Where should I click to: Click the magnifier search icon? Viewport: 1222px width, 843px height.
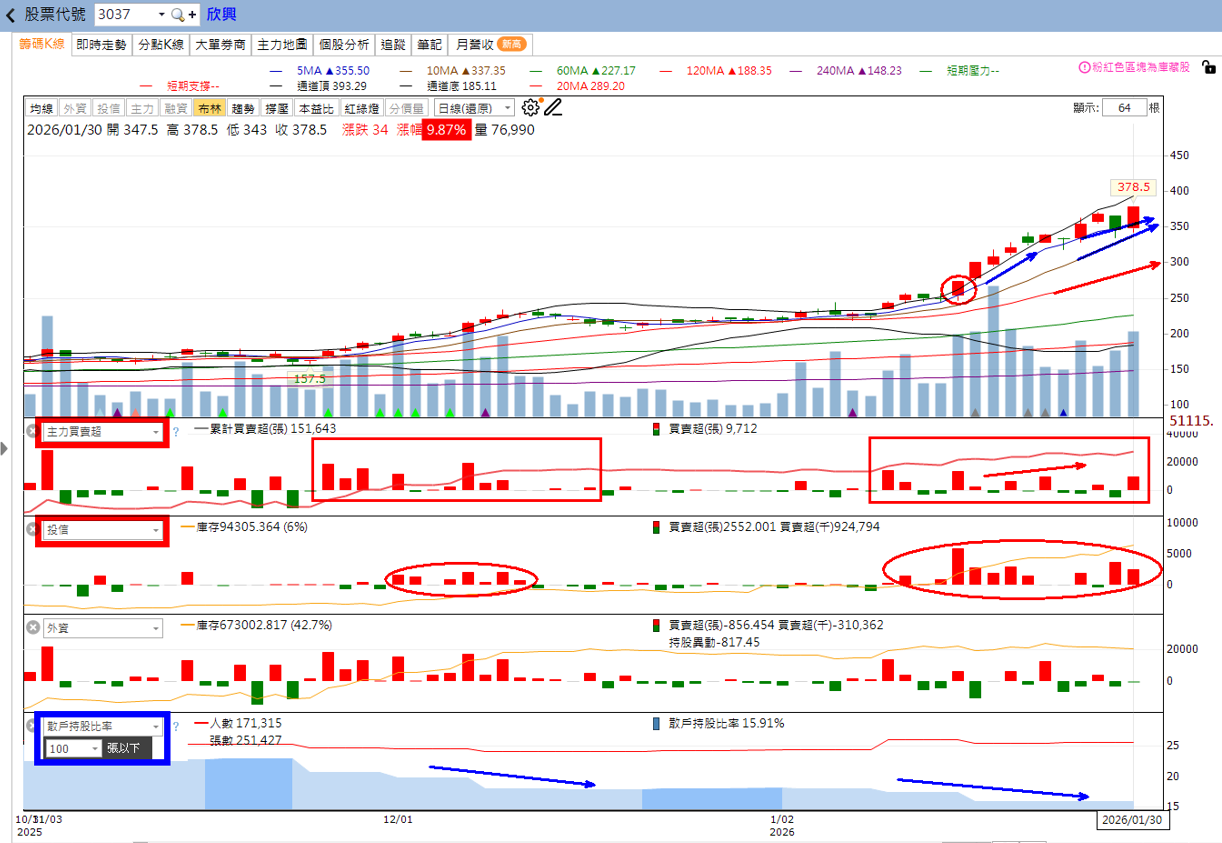177,15
